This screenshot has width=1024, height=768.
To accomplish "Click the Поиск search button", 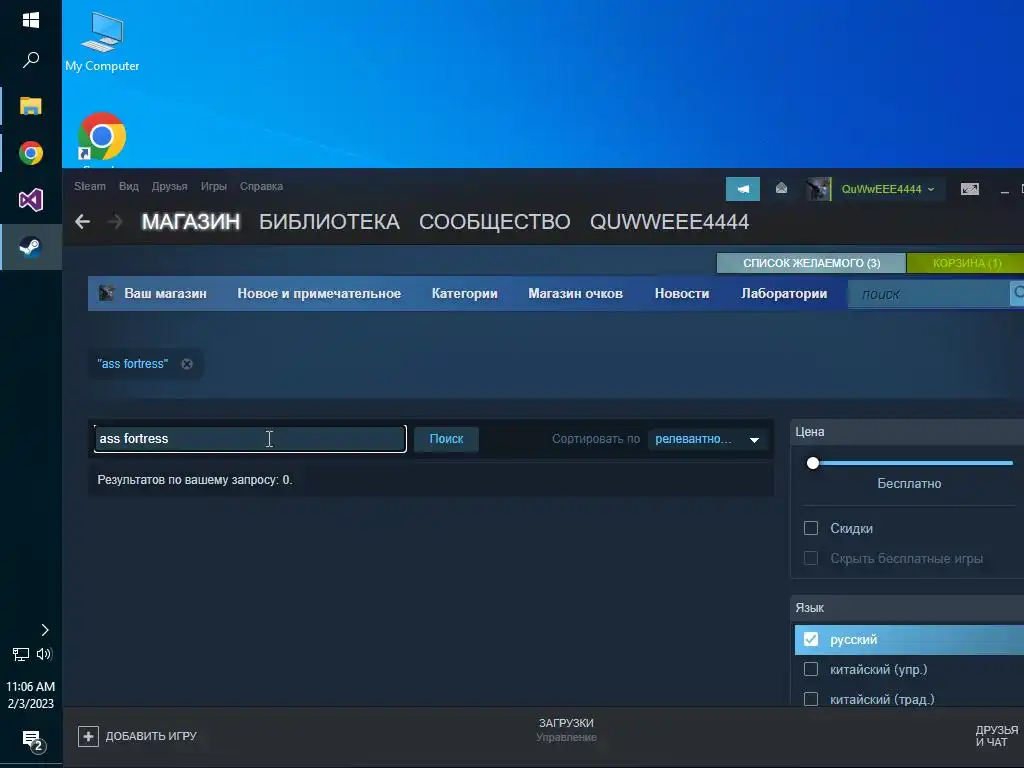I will (446, 439).
